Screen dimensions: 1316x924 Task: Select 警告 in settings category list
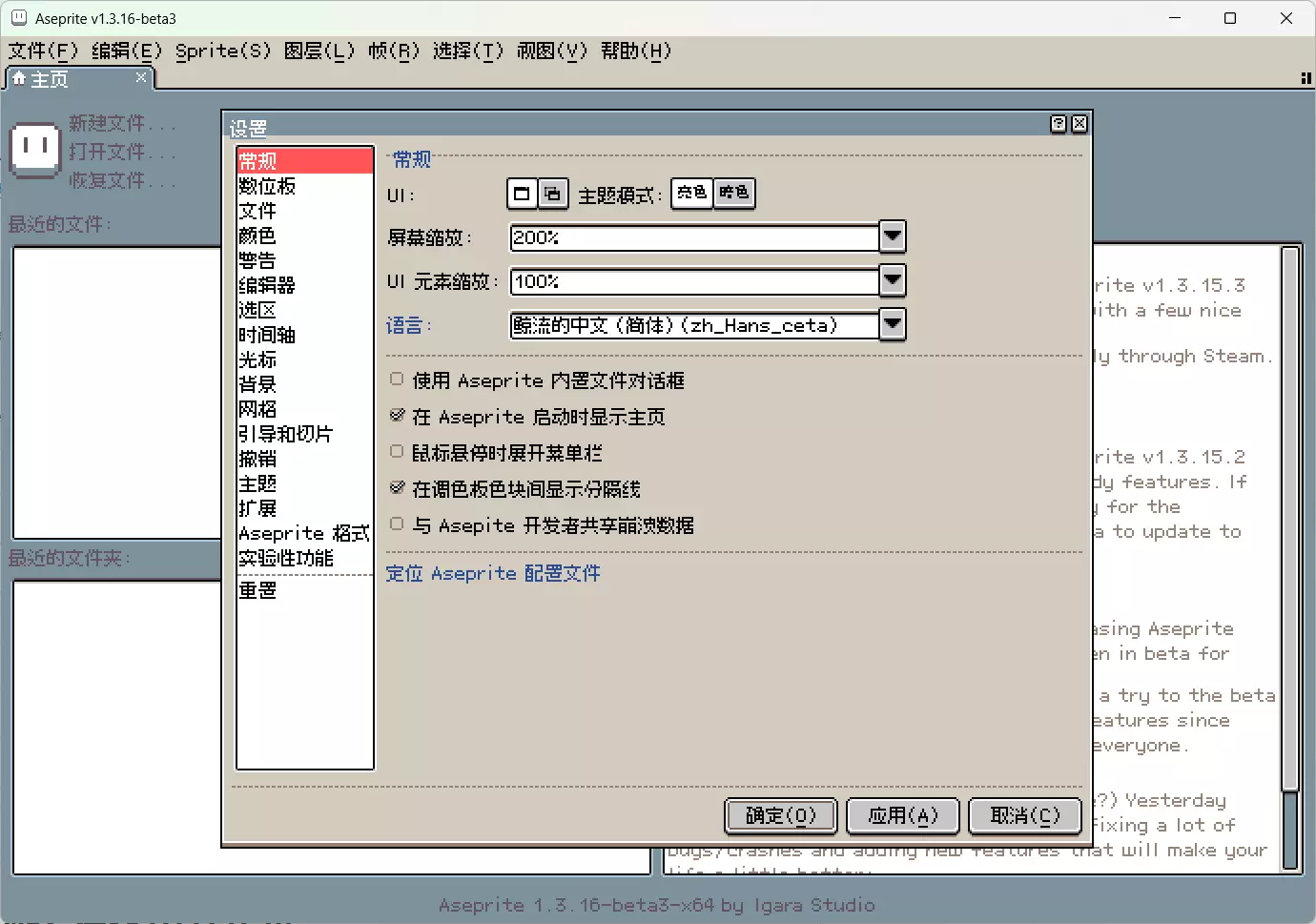click(x=305, y=259)
